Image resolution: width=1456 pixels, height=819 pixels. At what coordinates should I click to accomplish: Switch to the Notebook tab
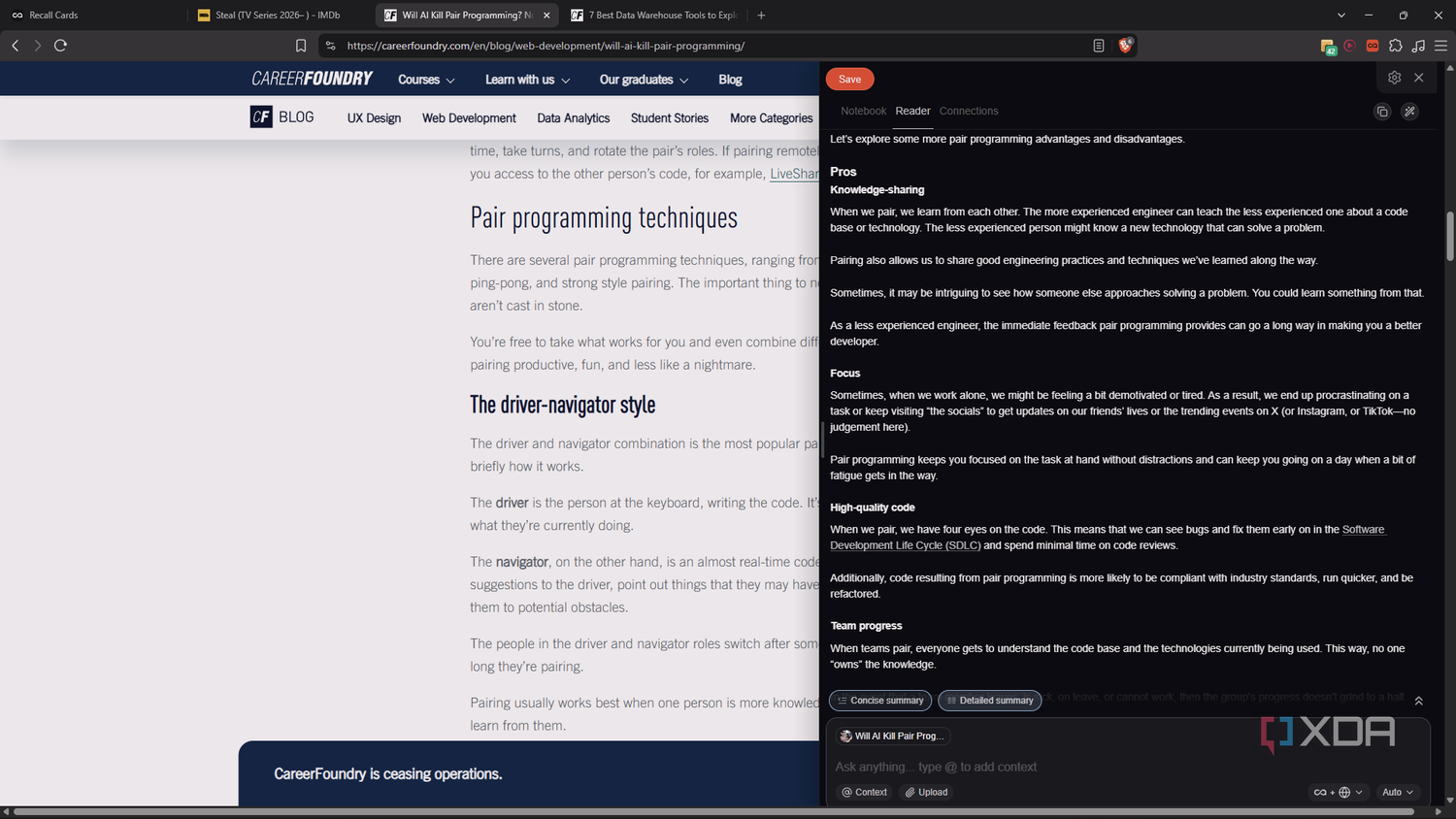coord(863,111)
